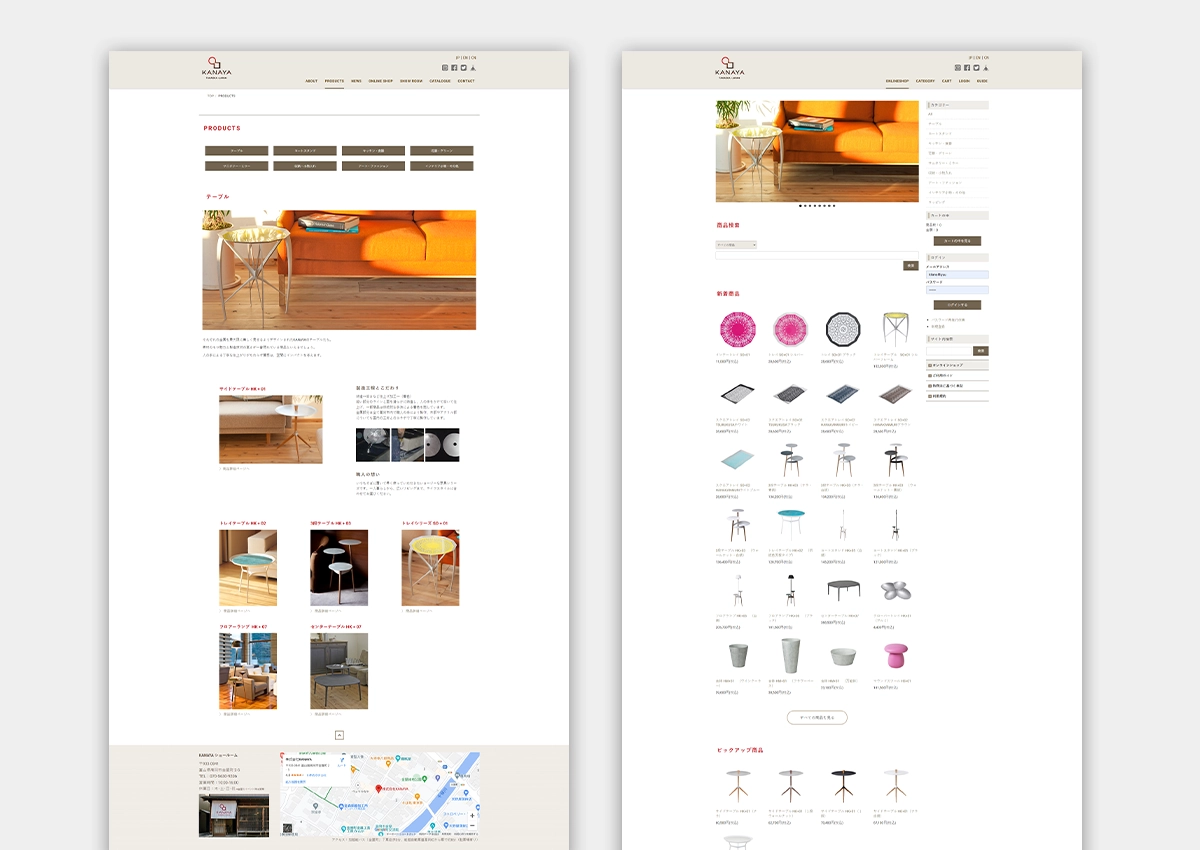Click the search button under the product search field

pyautogui.click(x=910, y=266)
